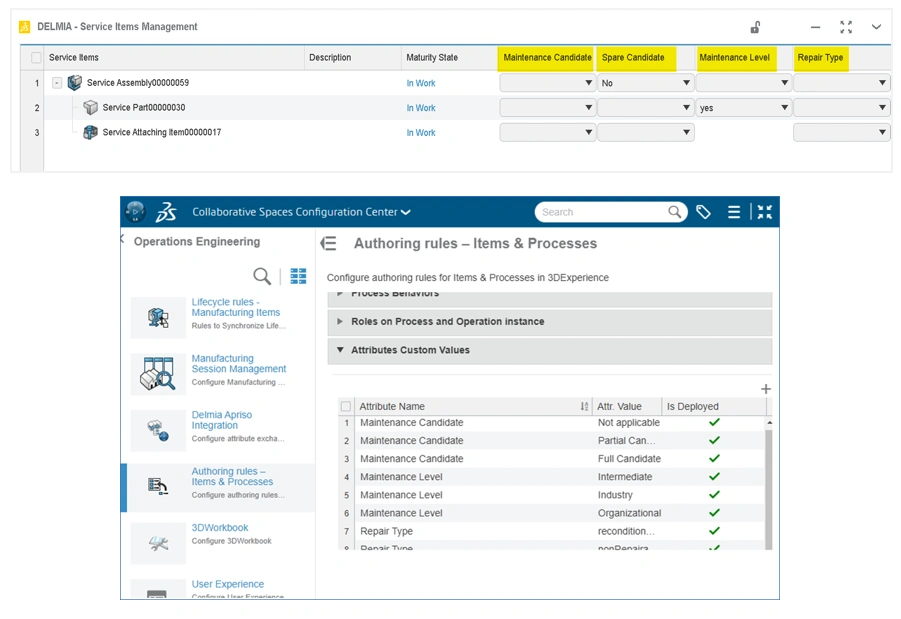Open Collaborative Spaces Configuration Center dropdown
Image resolution: width=901 pixels, height=619 pixels.
coord(301,212)
